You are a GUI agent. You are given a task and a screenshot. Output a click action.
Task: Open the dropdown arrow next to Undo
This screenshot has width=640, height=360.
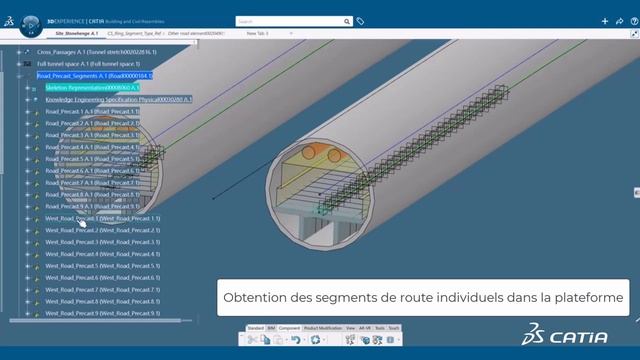304,340
